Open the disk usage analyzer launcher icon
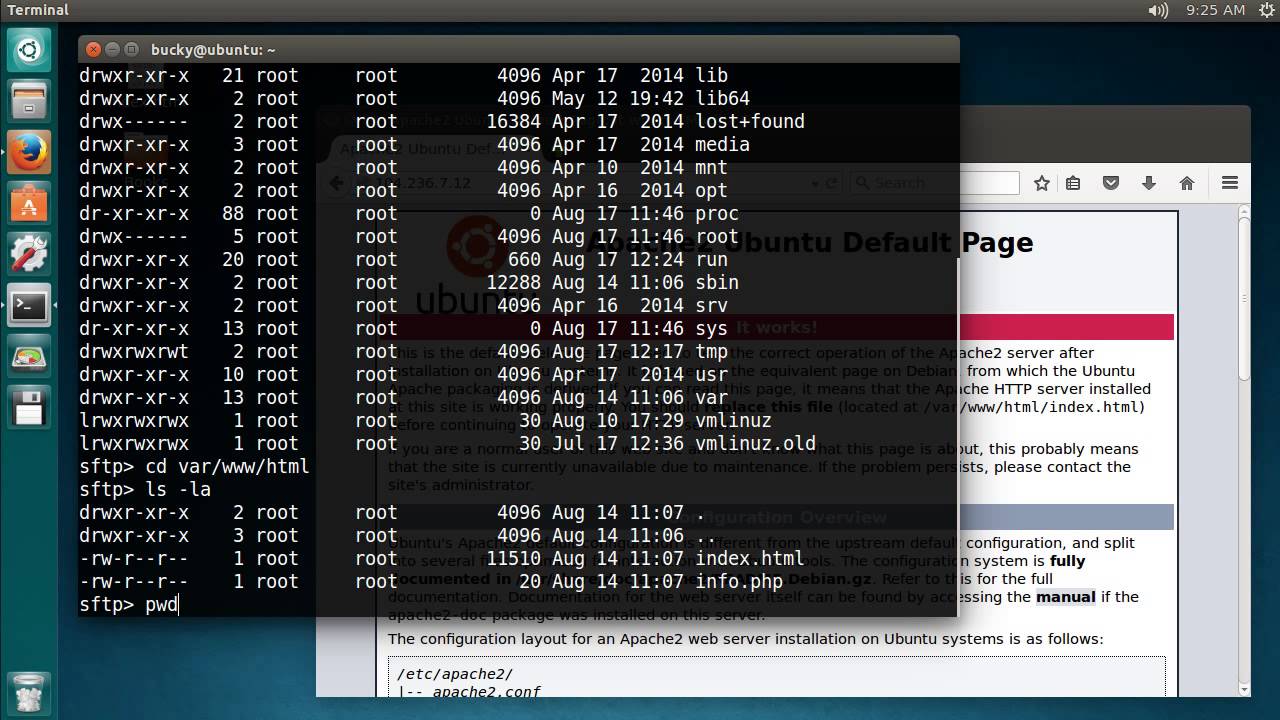 pyautogui.click(x=29, y=358)
